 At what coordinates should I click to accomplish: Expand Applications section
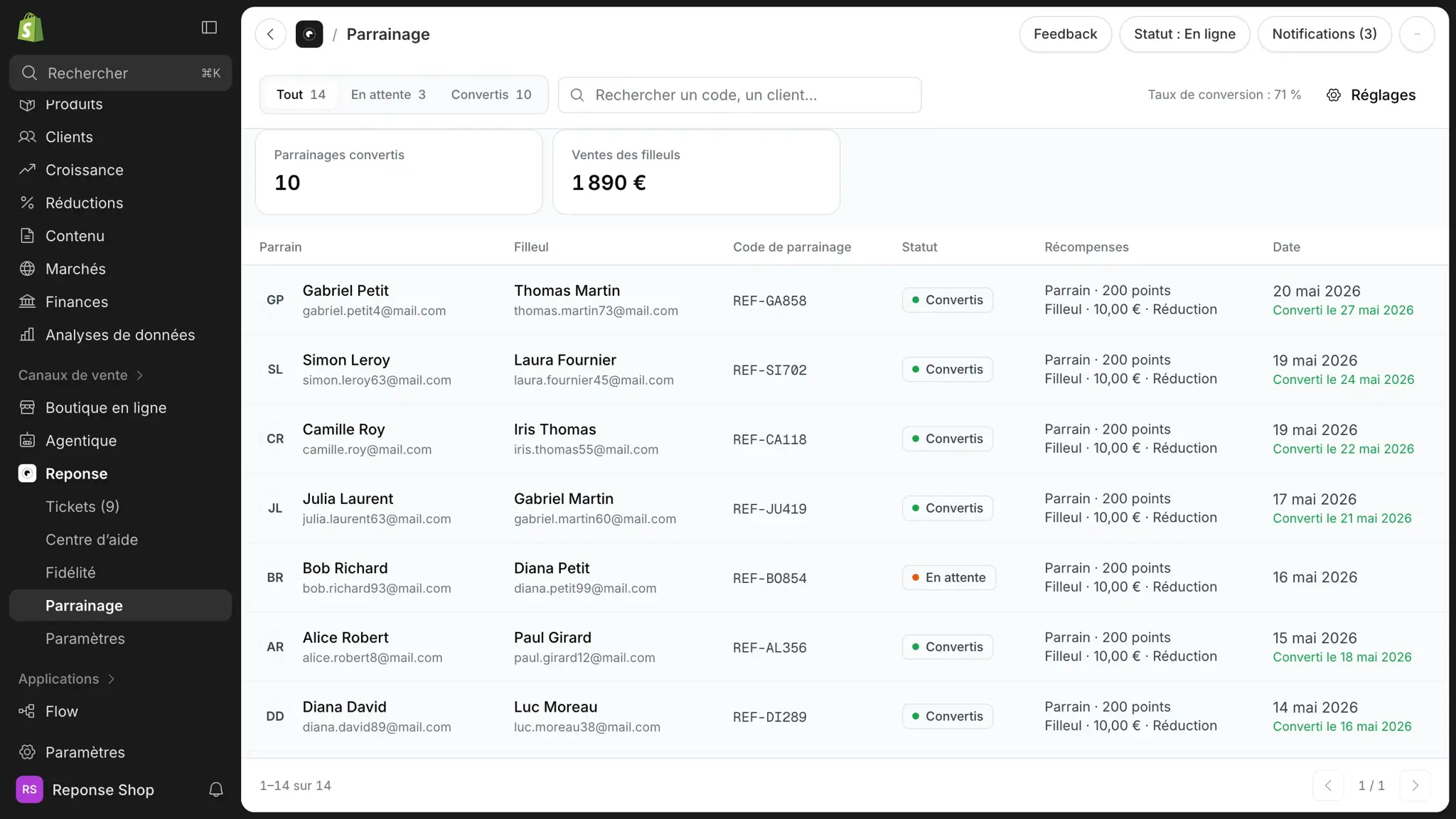(67, 679)
